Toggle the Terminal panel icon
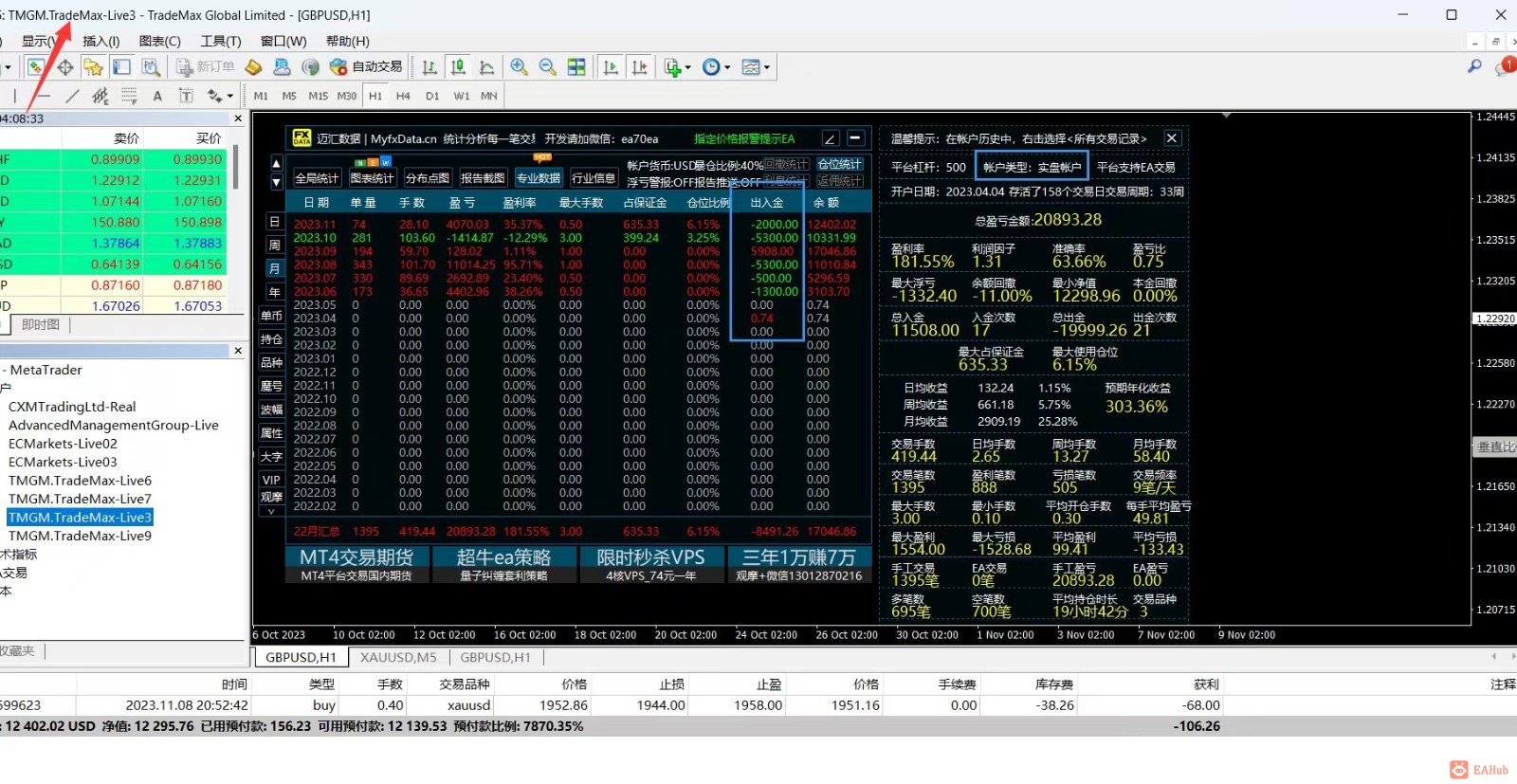Screen dimensions: 1517x784 pos(121,66)
